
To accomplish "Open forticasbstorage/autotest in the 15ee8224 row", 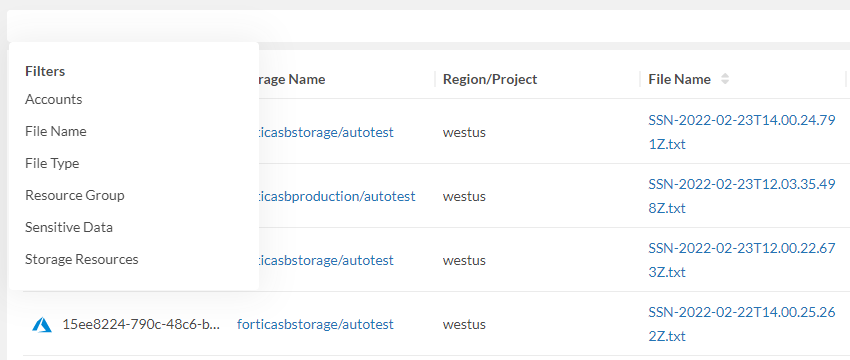I will coord(315,324).
